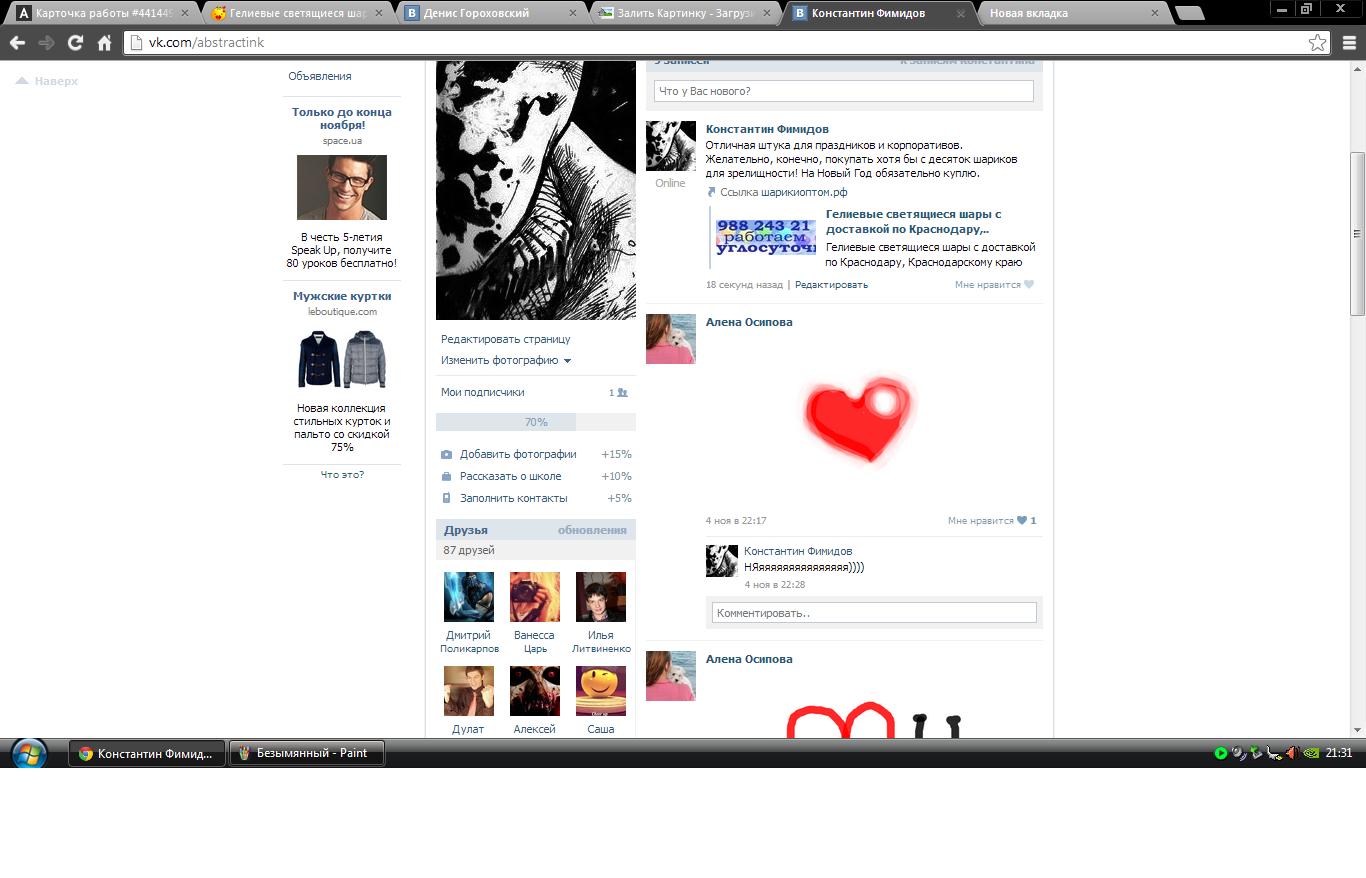Close the Денис Гороховский tab
The image size is (1366, 878).
[572, 13]
